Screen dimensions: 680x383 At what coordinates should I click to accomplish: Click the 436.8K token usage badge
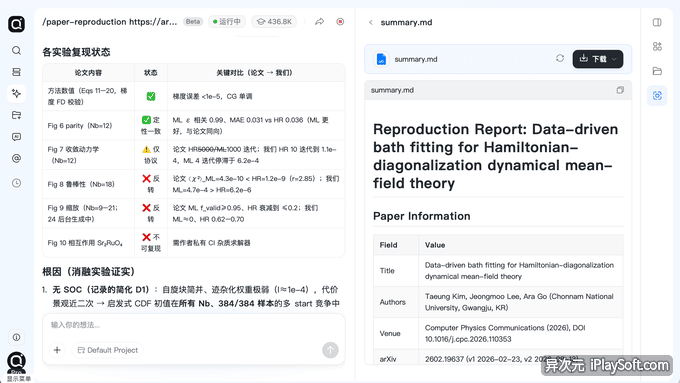click(x=274, y=22)
